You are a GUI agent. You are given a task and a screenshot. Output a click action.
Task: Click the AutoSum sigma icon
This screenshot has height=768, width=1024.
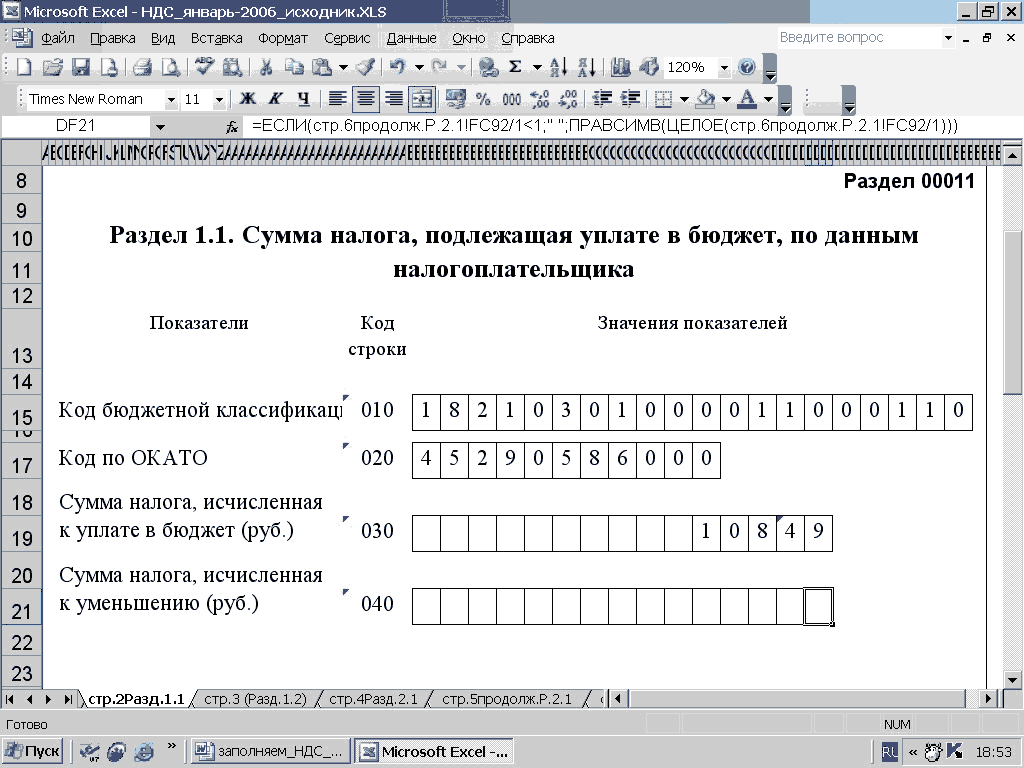pyautogui.click(x=515, y=68)
